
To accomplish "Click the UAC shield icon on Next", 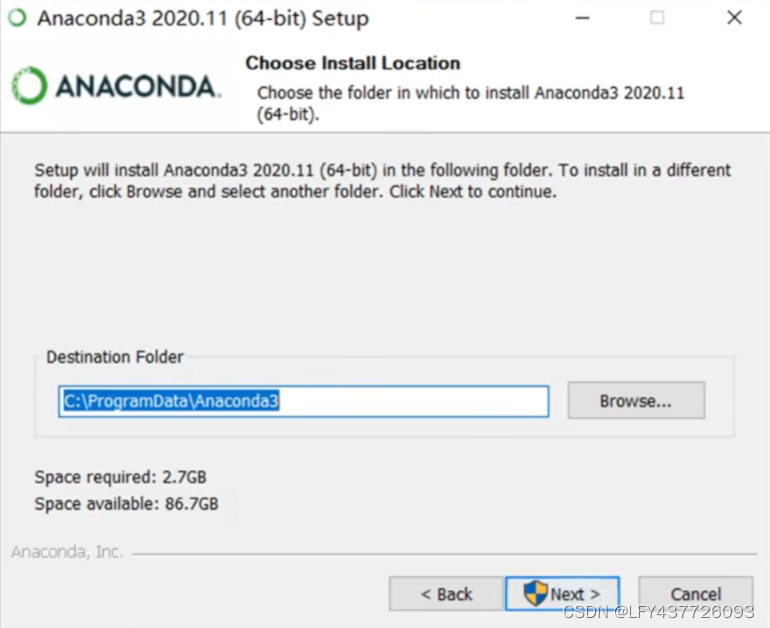I will [535, 593].
